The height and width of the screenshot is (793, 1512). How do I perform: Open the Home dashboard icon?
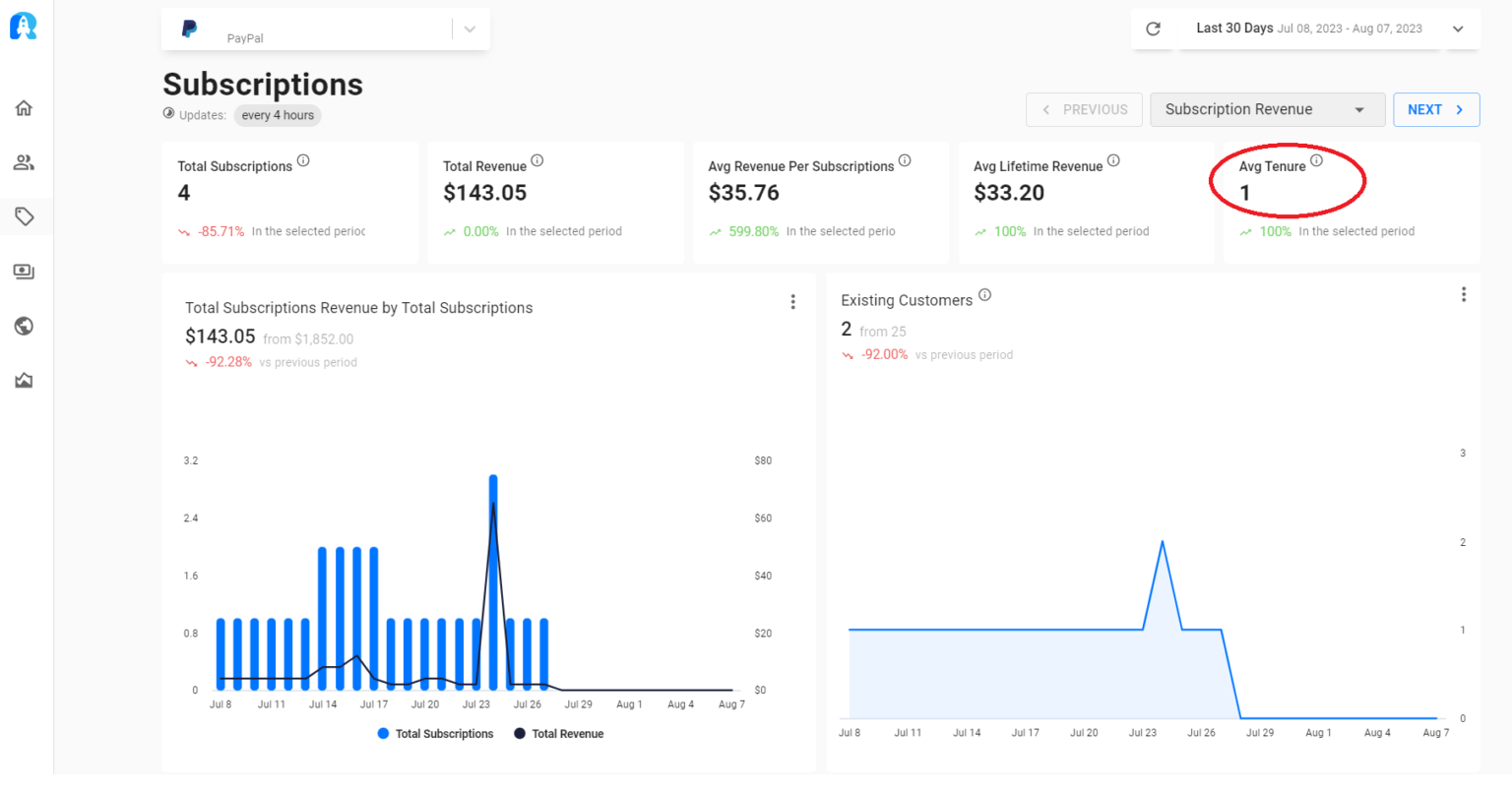click(23, 107)
